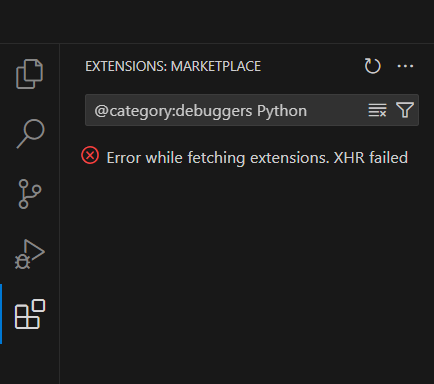Click the @category:debuggers text in search
This screenshot has height=384, width=434.
pyautogui.click(x=173, y=111)
